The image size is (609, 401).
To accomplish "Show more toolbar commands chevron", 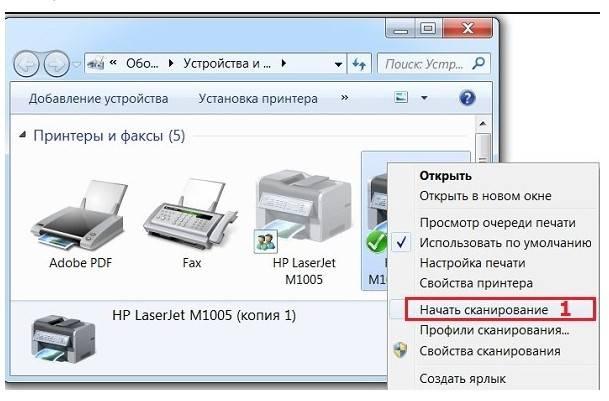I will (344, 98).
